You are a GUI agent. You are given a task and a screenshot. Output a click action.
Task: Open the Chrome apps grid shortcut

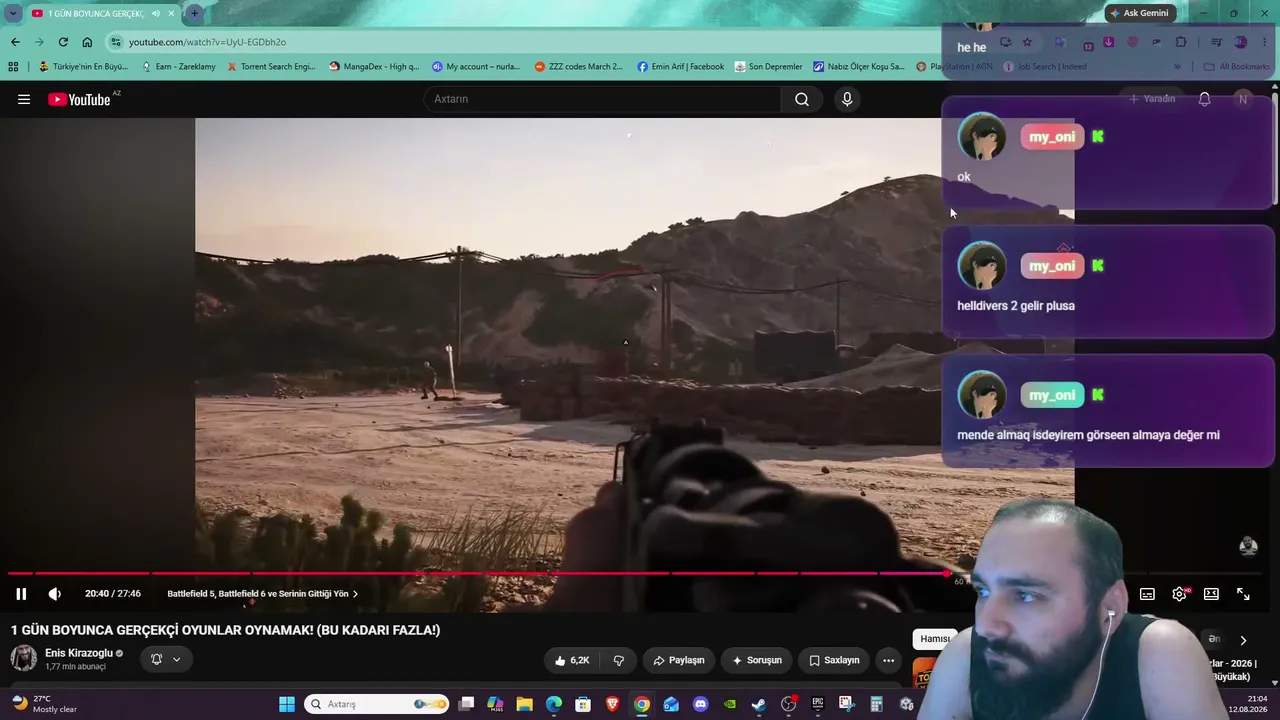click(x=13, y=67)
